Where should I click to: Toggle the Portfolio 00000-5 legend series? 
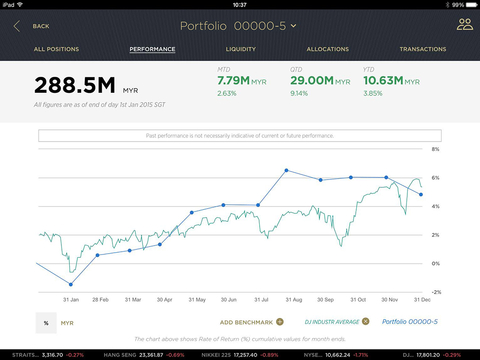[410, 322]
